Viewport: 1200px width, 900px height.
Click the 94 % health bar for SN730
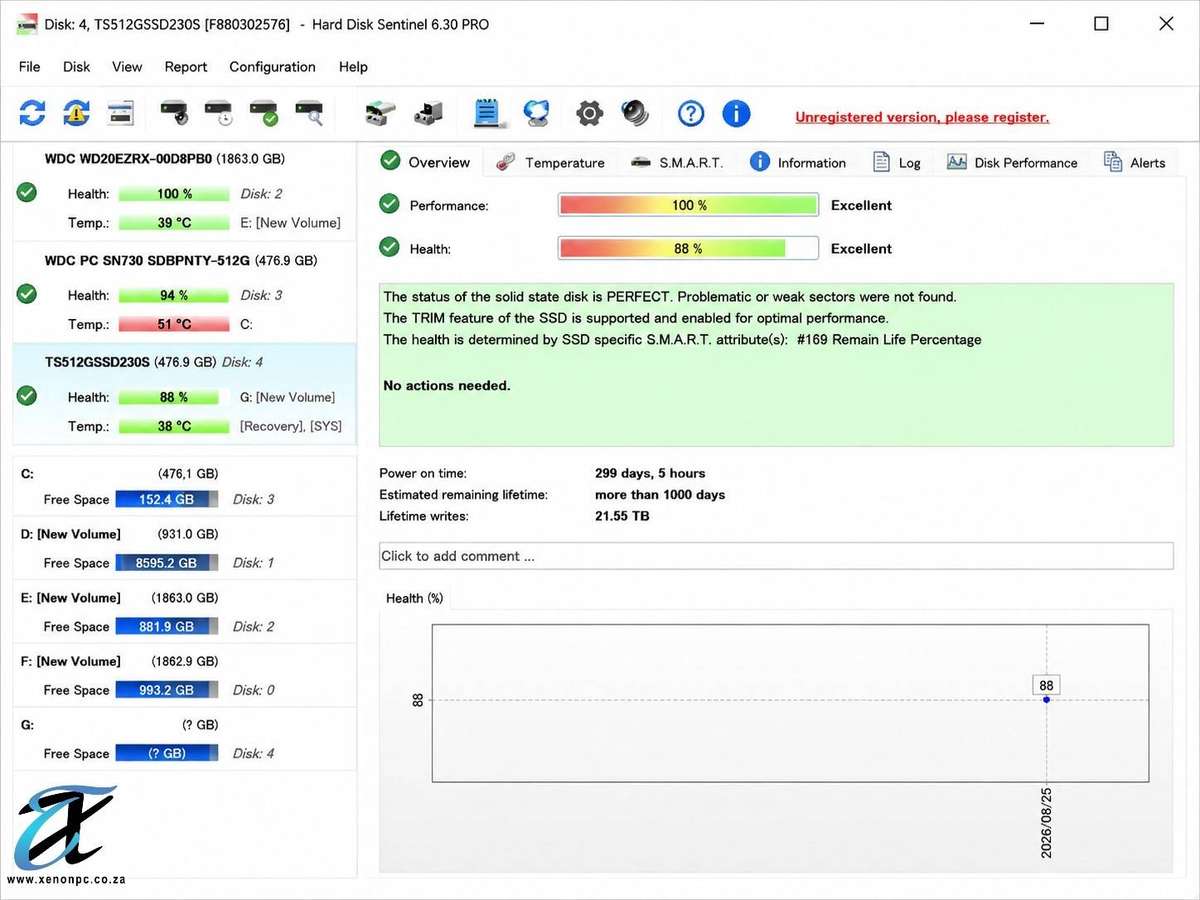pos(174,295)
